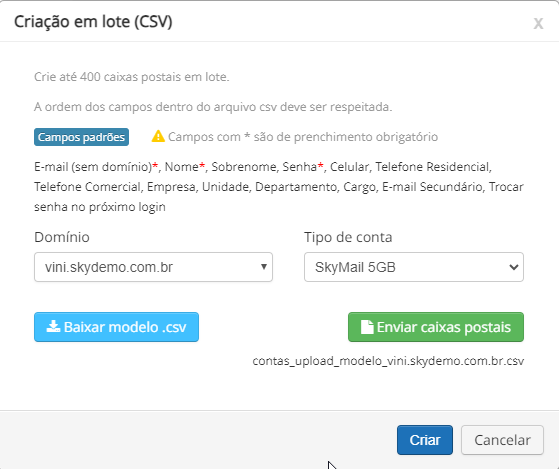Click the arrow of the Domínio select

[x=264, y=267]
